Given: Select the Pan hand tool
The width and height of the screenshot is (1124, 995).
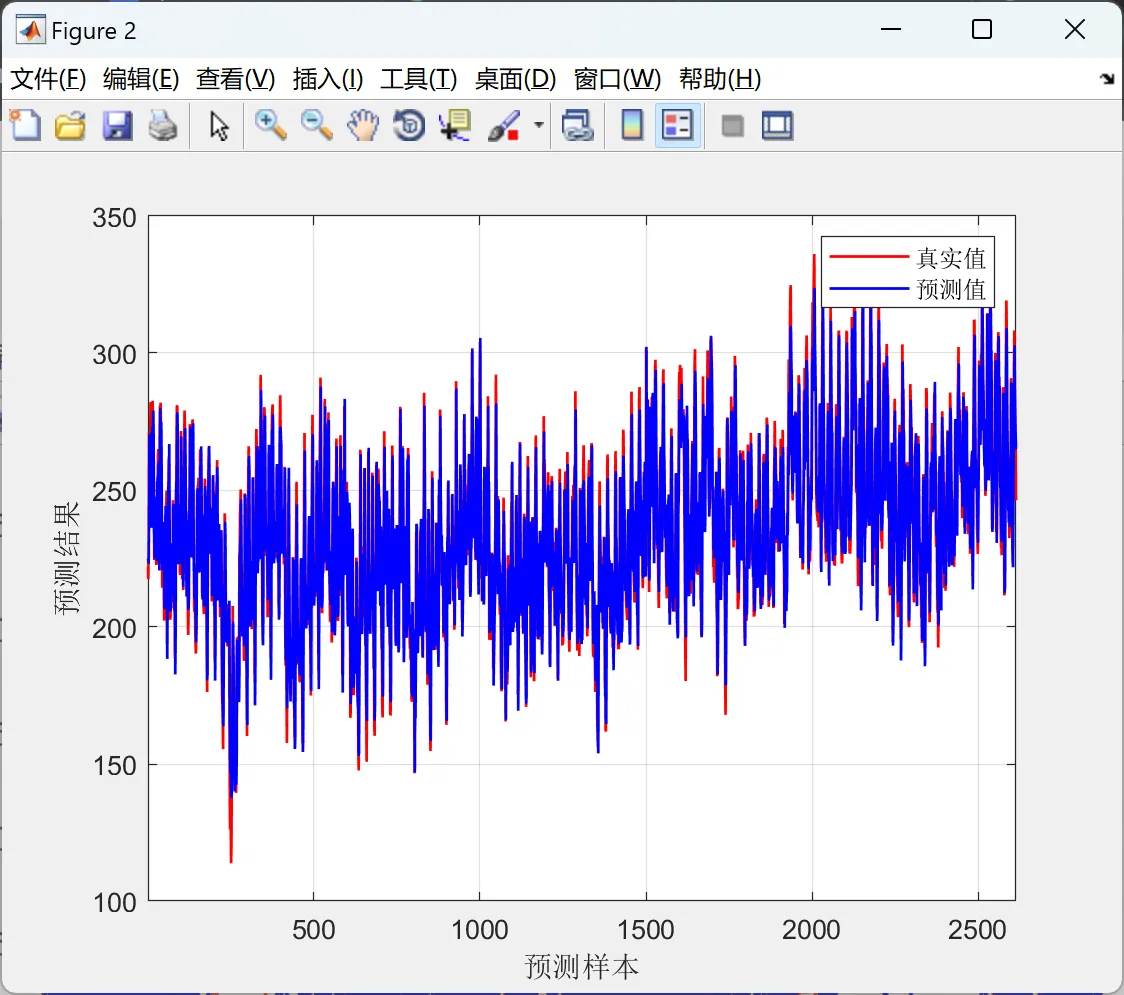Looking at the screenshot, I should tap(363, 125).
